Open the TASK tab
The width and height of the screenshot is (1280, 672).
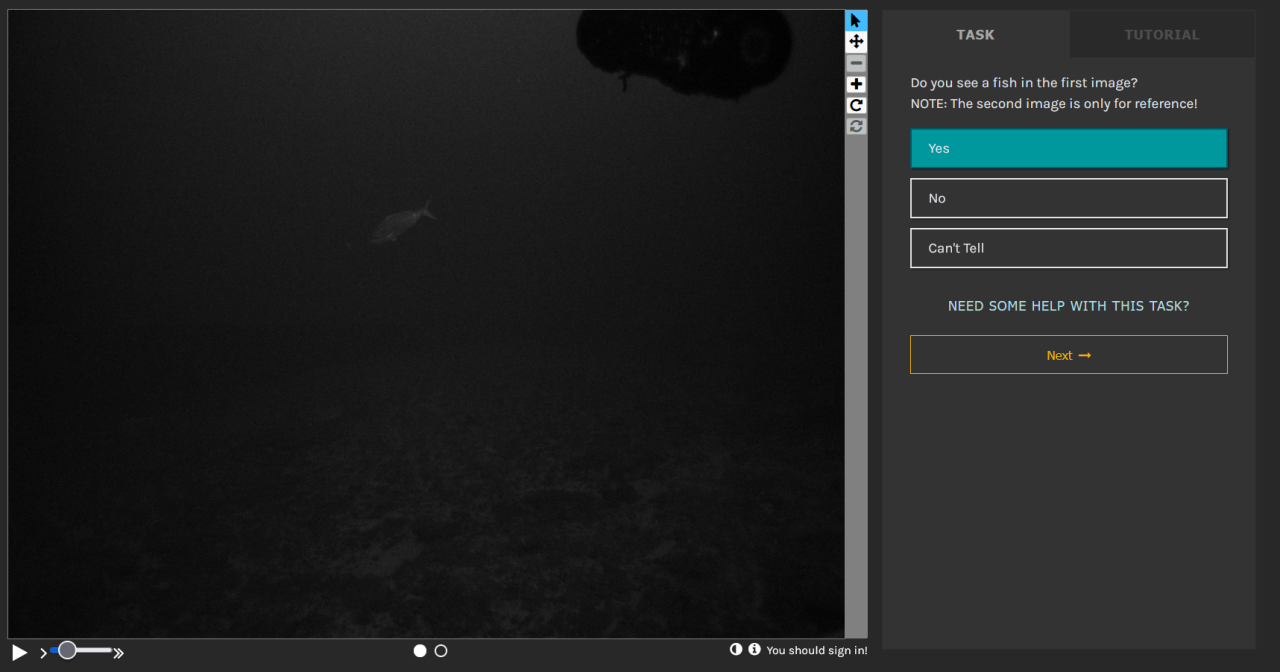pos(975,34)
